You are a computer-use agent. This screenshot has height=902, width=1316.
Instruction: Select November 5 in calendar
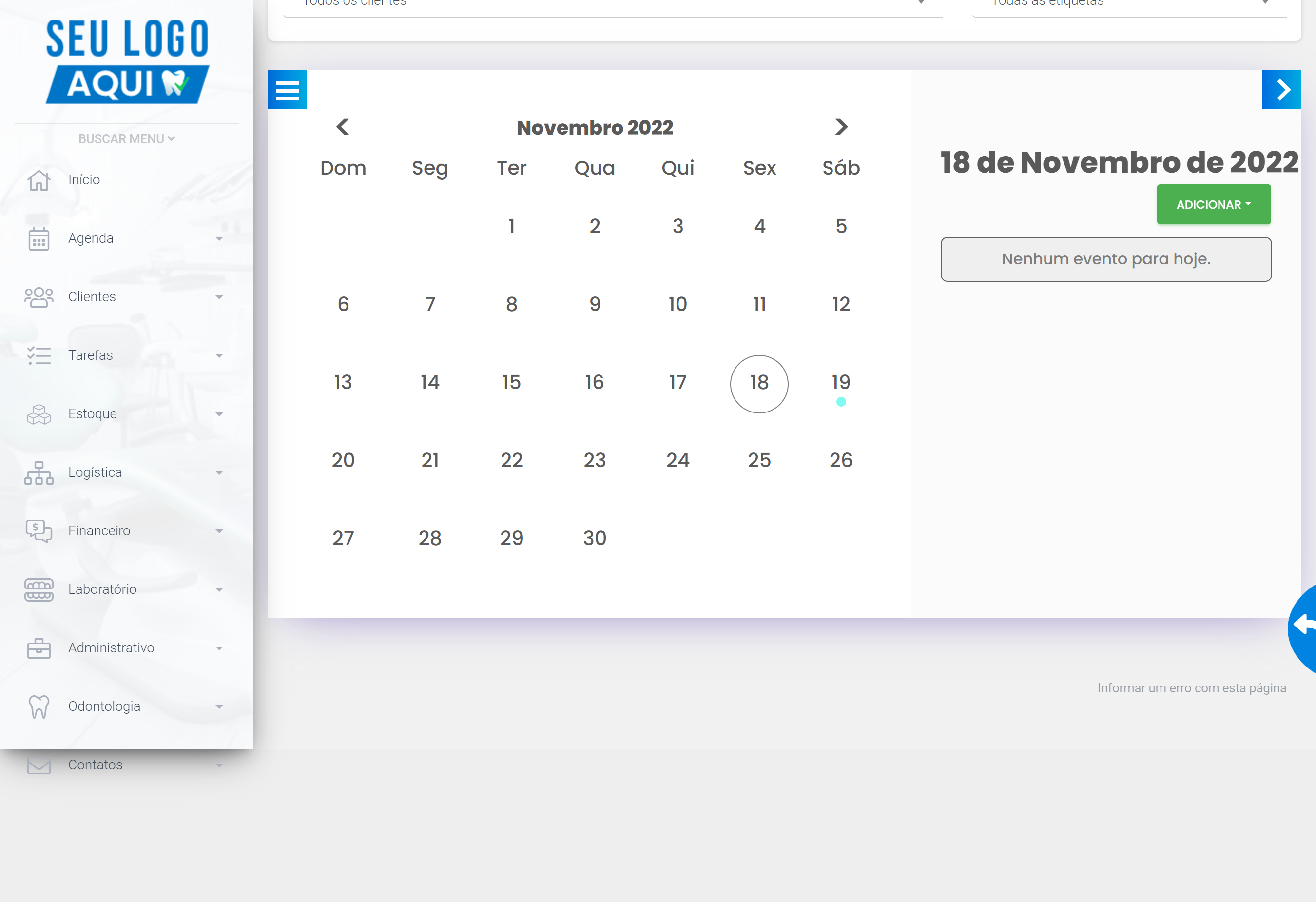(x=841, y=227)
